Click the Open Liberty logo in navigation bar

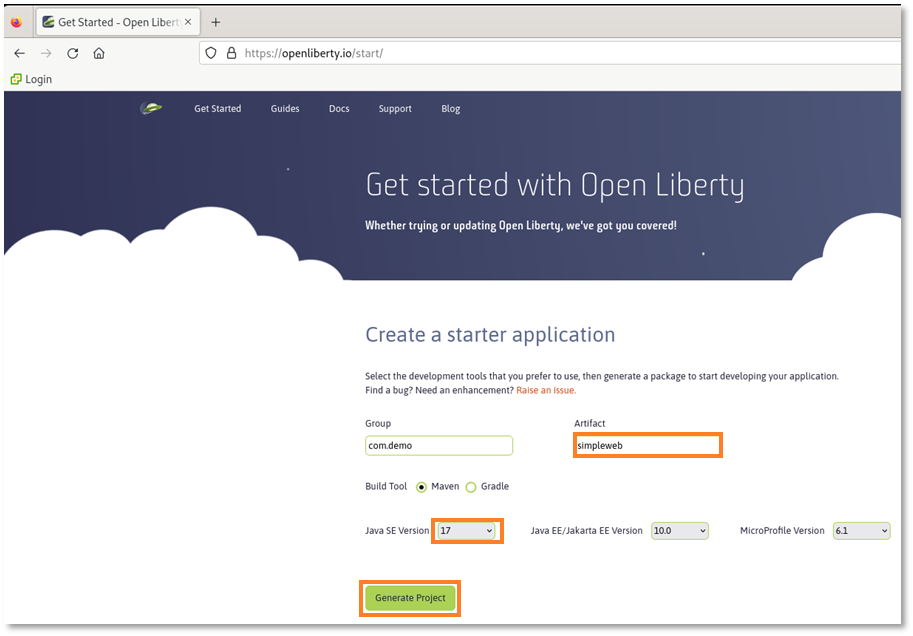(150, 108)
